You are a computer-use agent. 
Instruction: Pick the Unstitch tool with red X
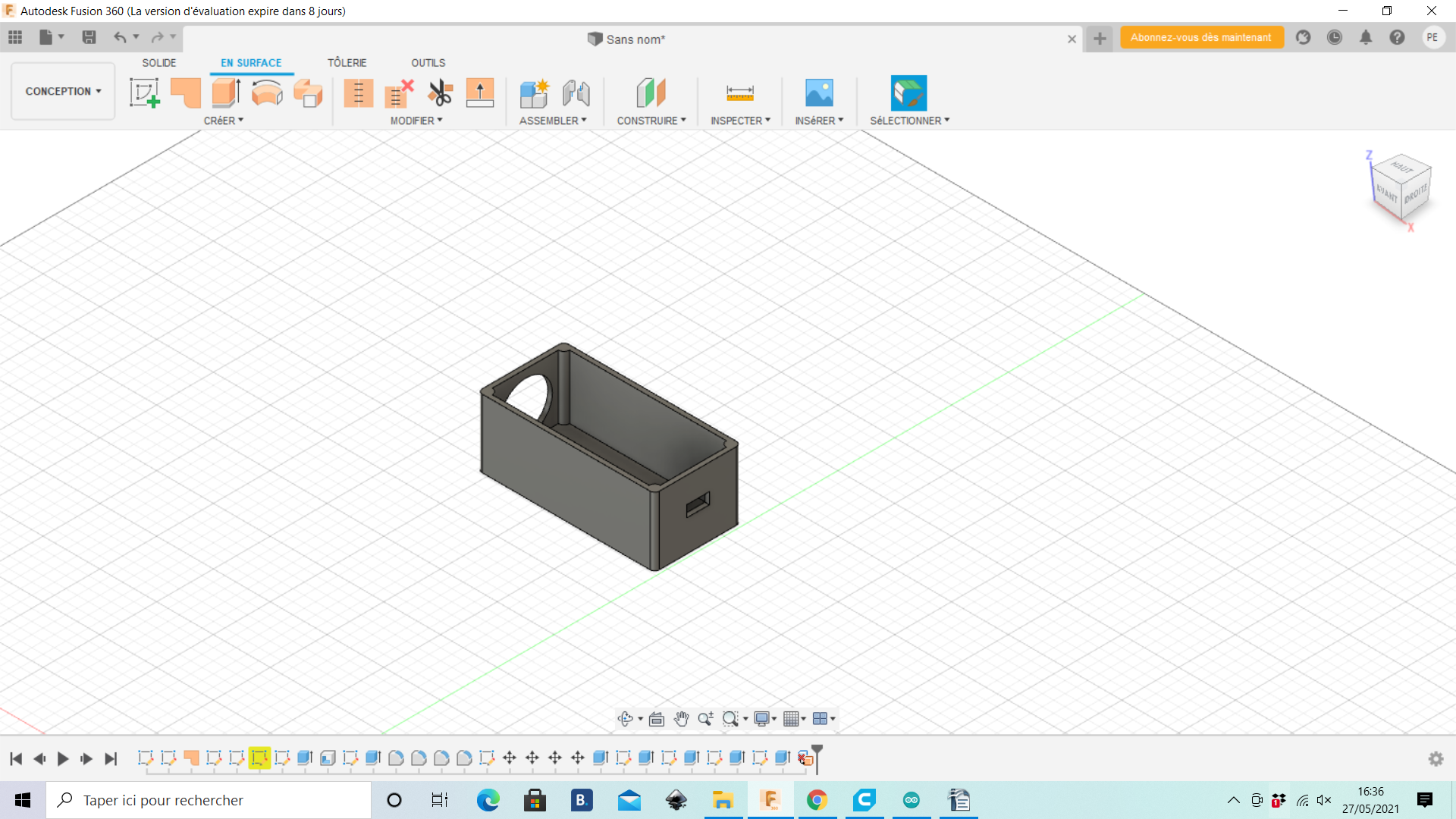pyautogui.click(x=399, y=93)
